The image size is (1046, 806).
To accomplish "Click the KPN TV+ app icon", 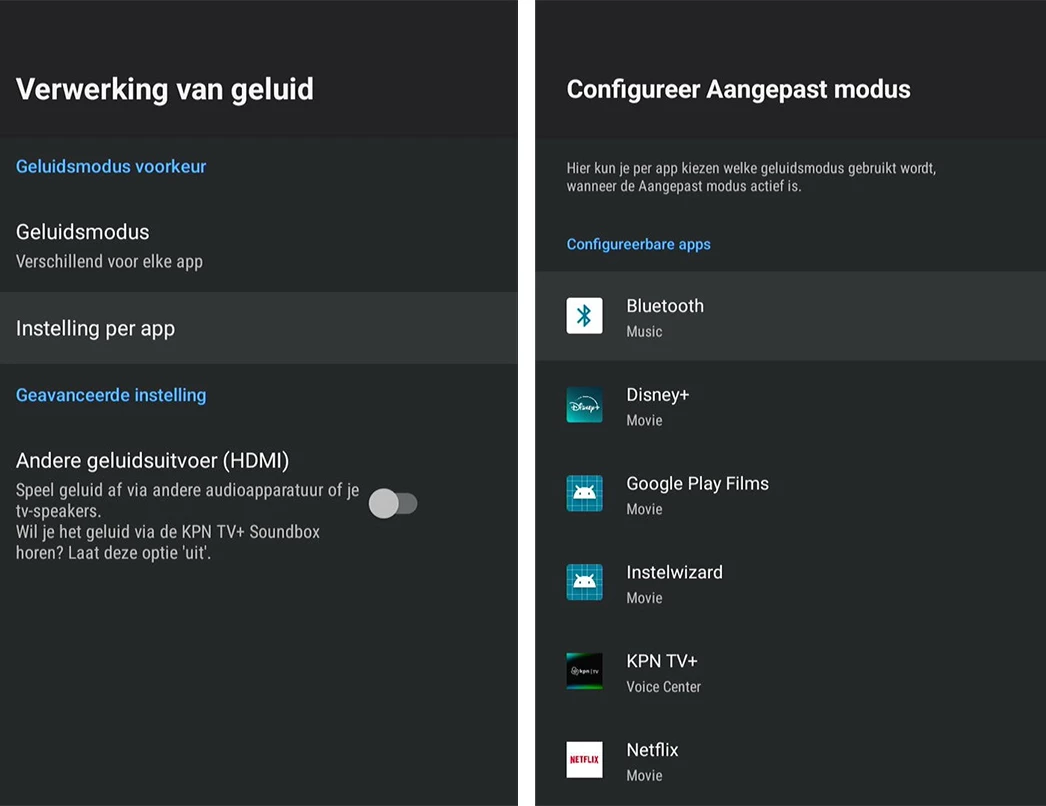I will point(584,672).
